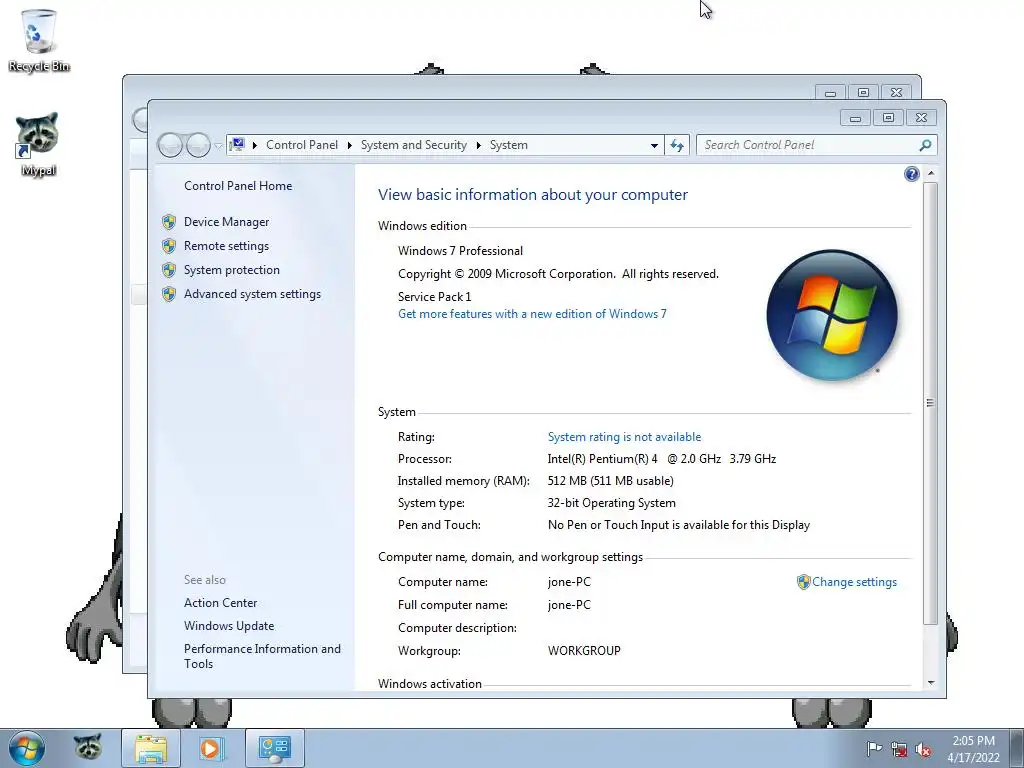Viewport: 1024px width, 768px height.
Task: Click the muted volume tray icon
Action: [x=923, y=749]
